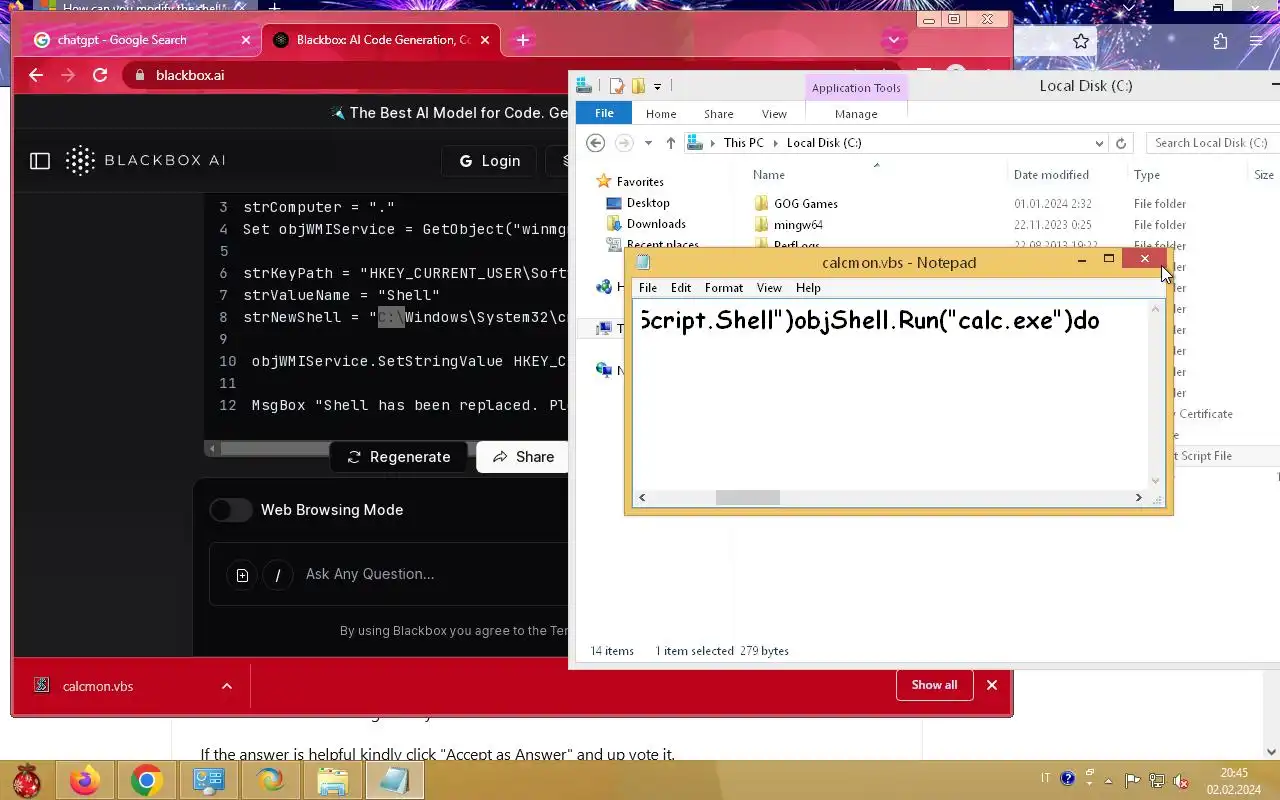Open Firefox from the taskbar

click(x=84, y=780)
